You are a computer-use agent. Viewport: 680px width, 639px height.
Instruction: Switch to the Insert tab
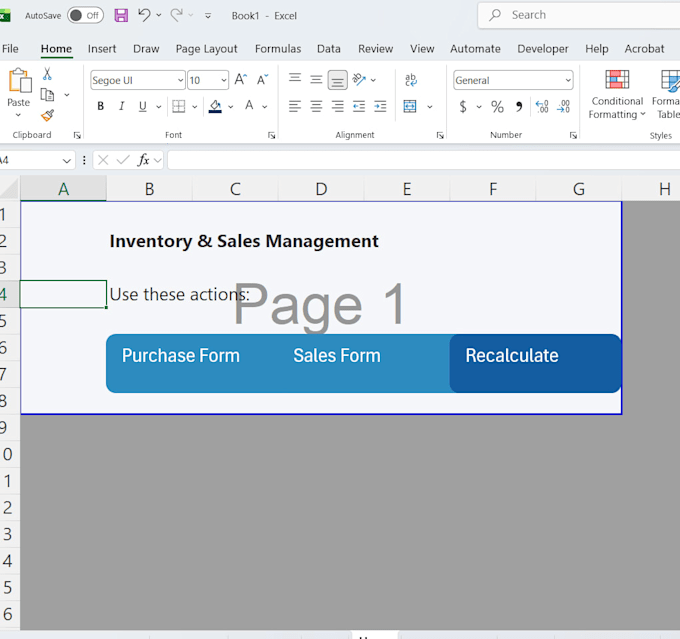coord(102,49)
